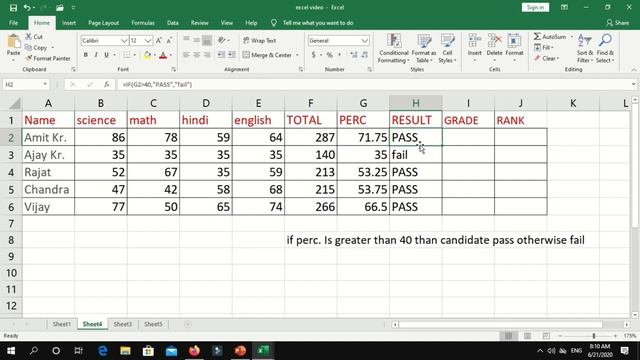Decrease font size with smaller A icon
Screen dimensions: 640x360
tap(169, 40)
